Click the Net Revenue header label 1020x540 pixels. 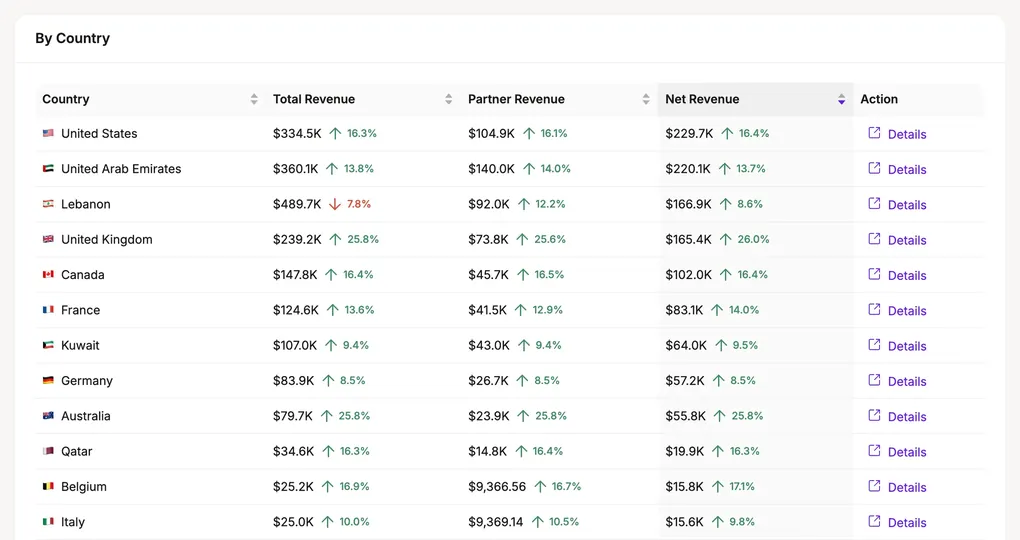coord(702,99)
